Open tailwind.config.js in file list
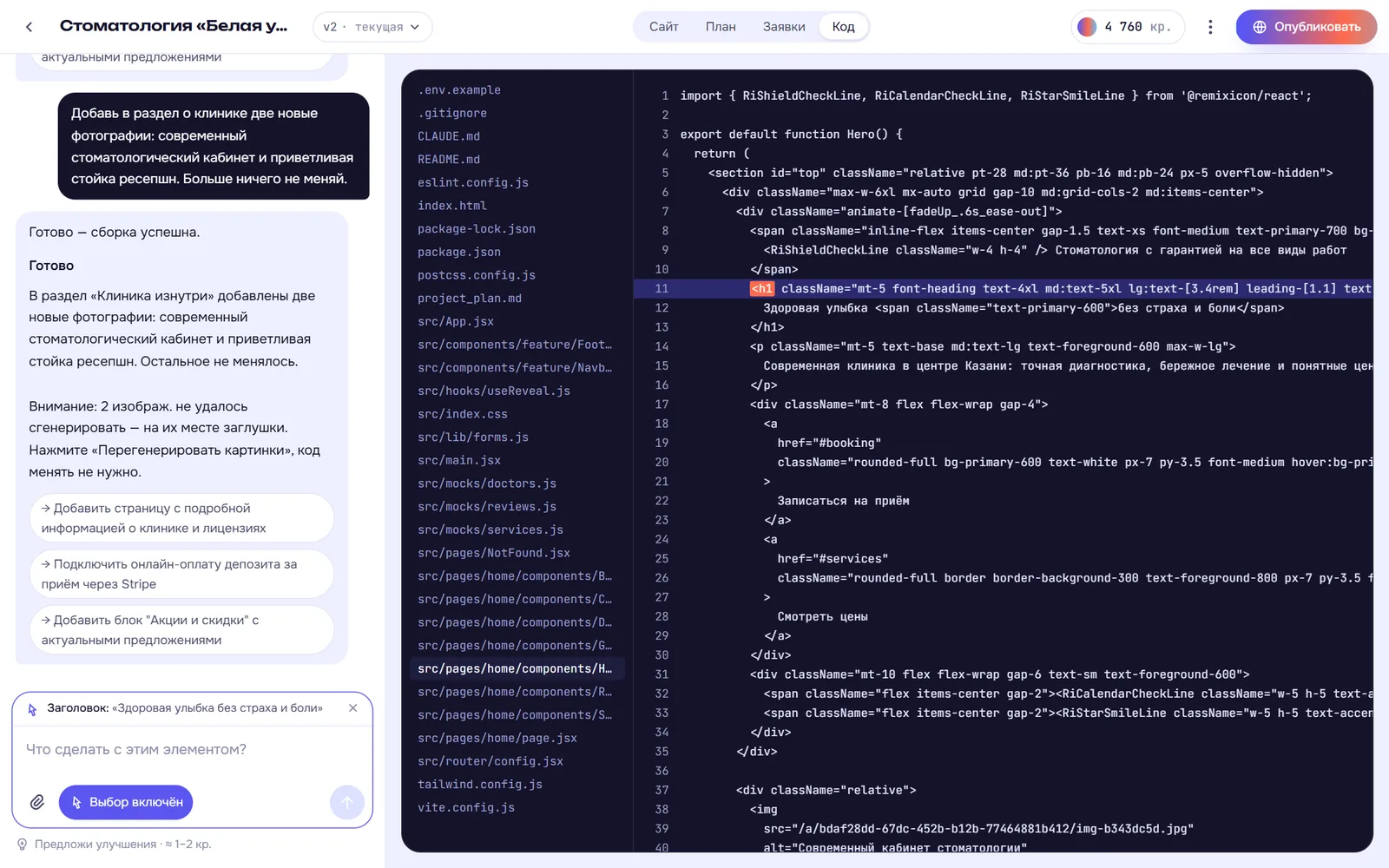 (480, 784)
